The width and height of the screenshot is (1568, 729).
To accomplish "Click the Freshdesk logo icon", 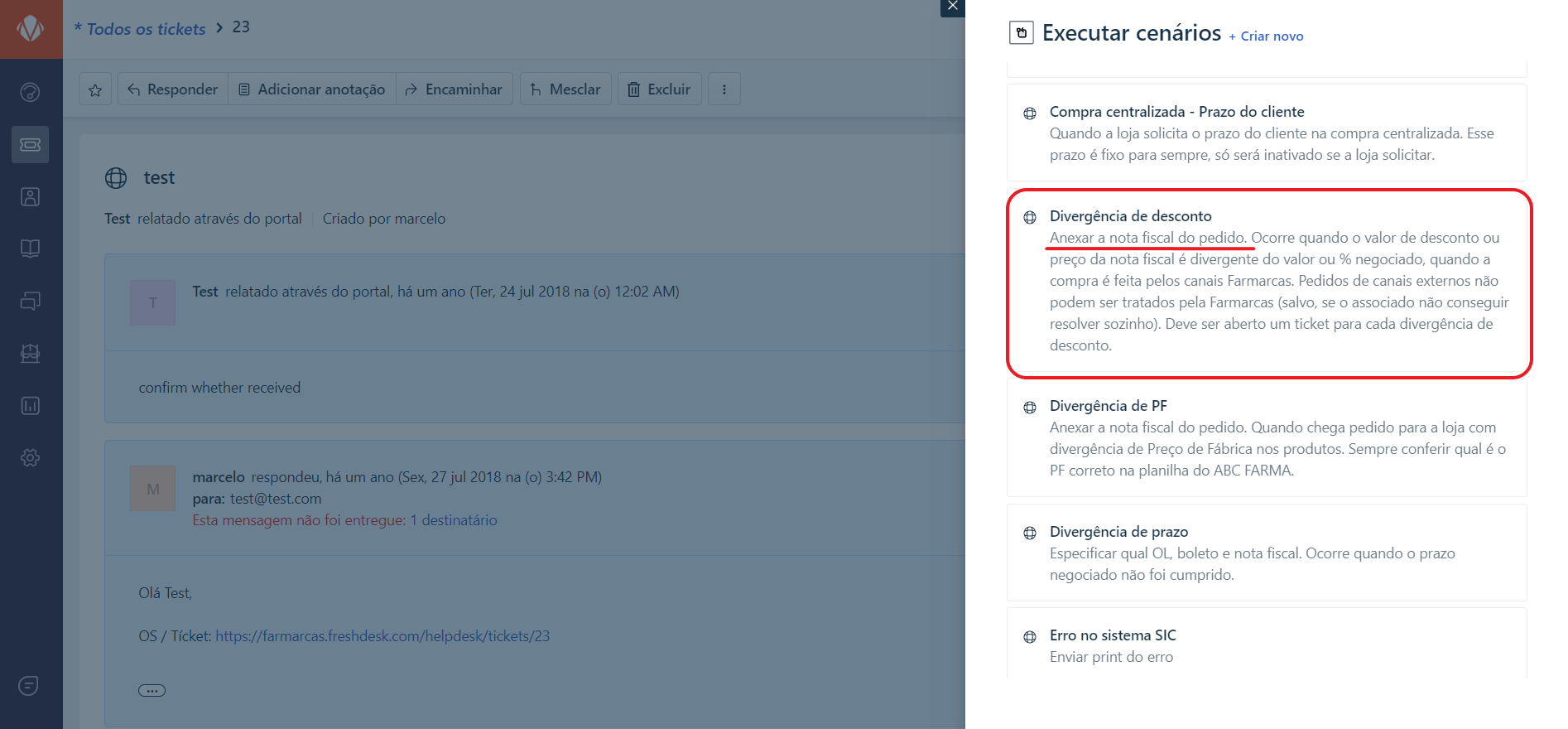I will [x=31, y=29].
